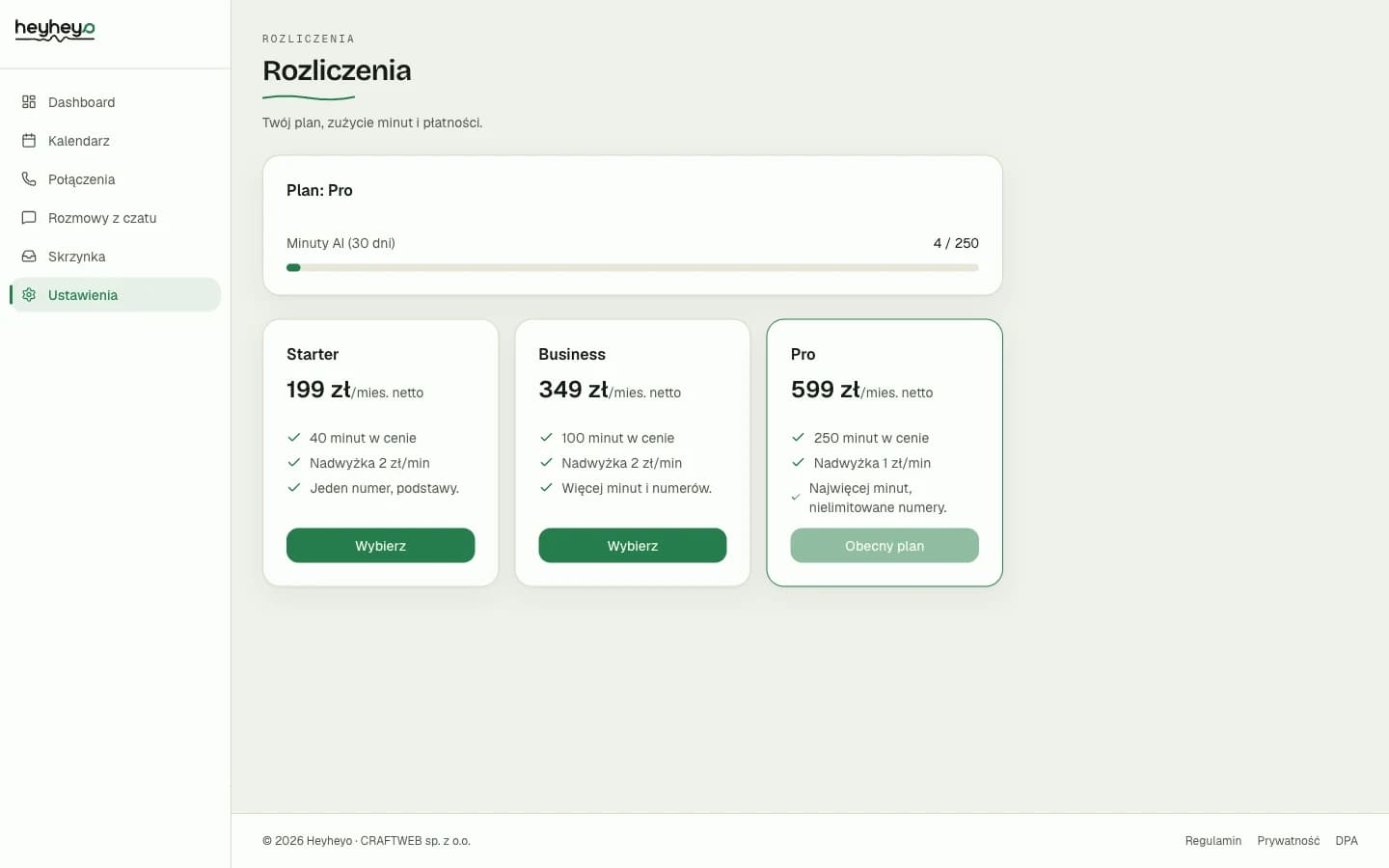The height and width of the screenshot is (868, 1389).
Task: Choose the Starter plan with Wybierz
Action: pyautogui.click(x=380, y=545)
